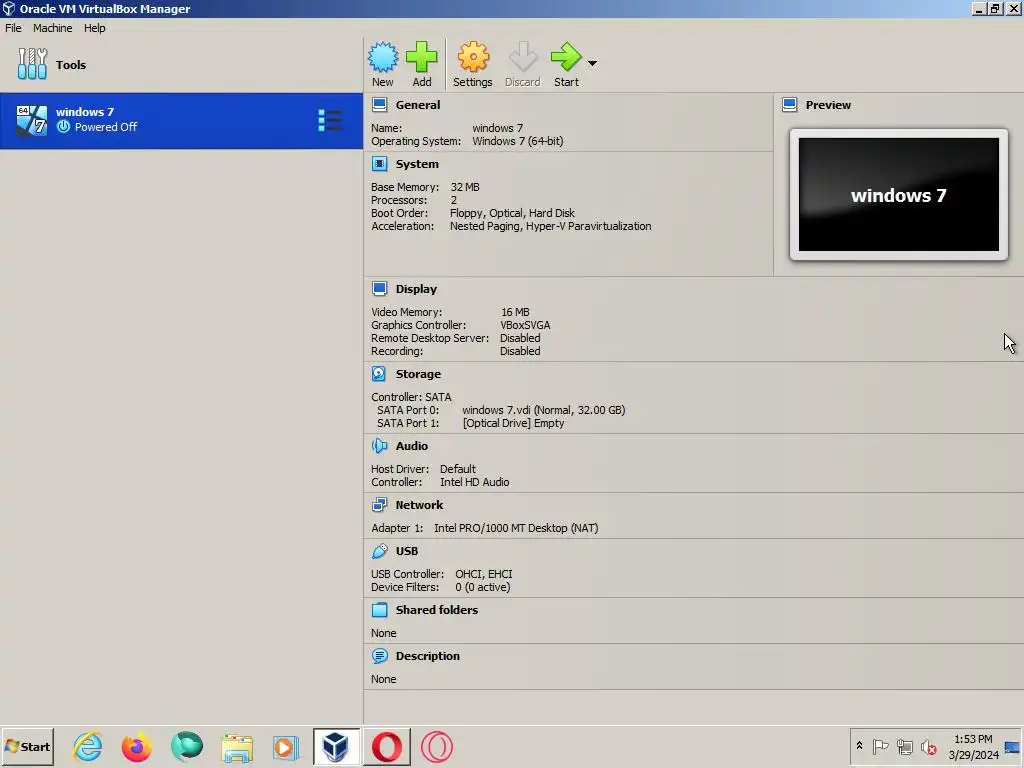
Task: Open the USB settings heading link
Action: [x=407, y=551]
